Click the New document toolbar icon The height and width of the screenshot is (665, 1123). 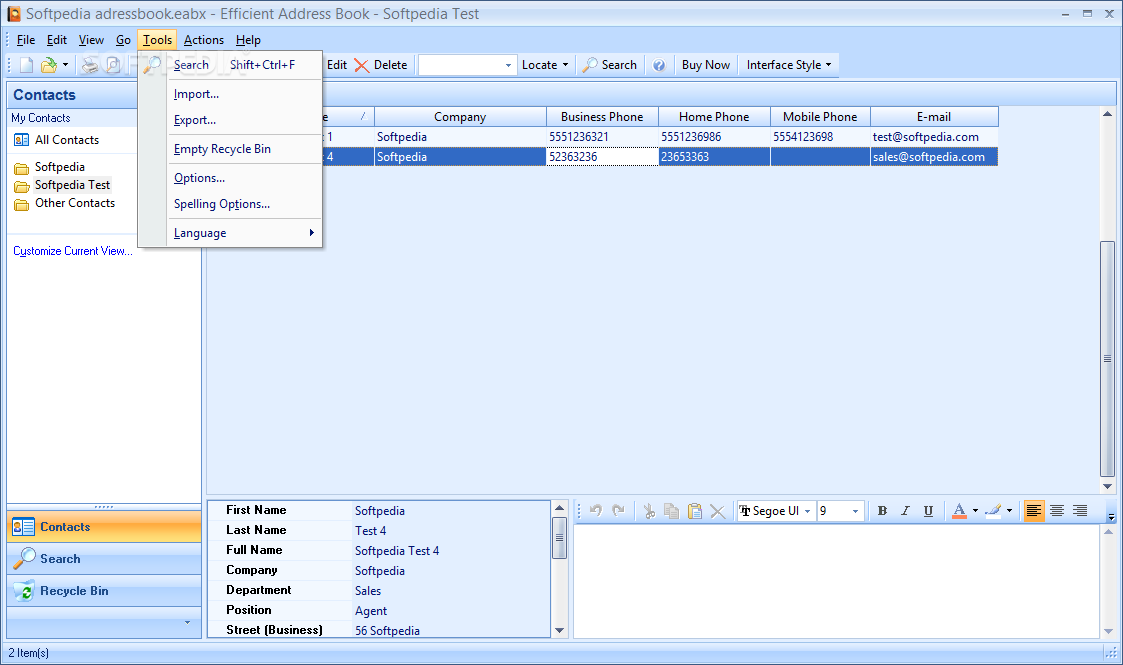pyautogui.click(x=26, y=65)
